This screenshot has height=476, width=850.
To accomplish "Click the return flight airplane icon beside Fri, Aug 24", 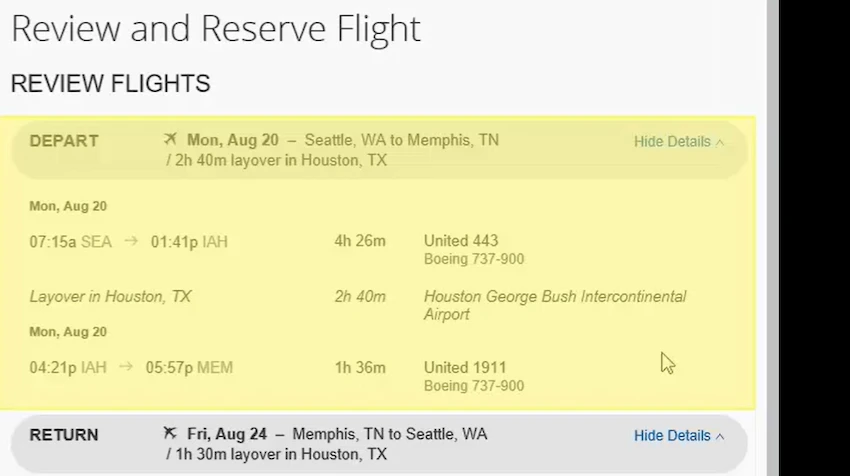I will click(x=170, y=433).
